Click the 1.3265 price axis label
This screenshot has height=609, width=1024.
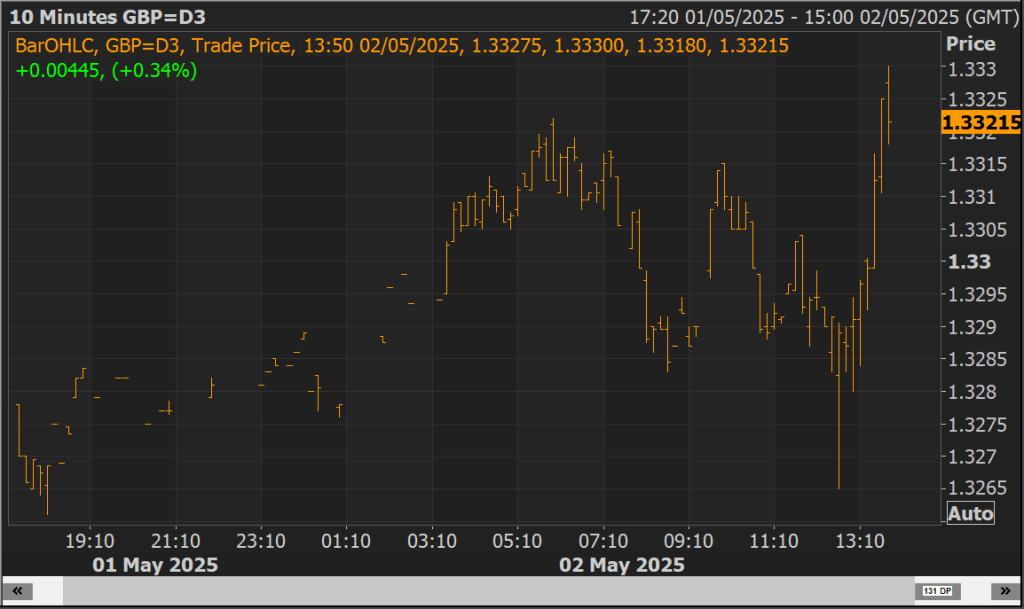[x=970, y=489]
